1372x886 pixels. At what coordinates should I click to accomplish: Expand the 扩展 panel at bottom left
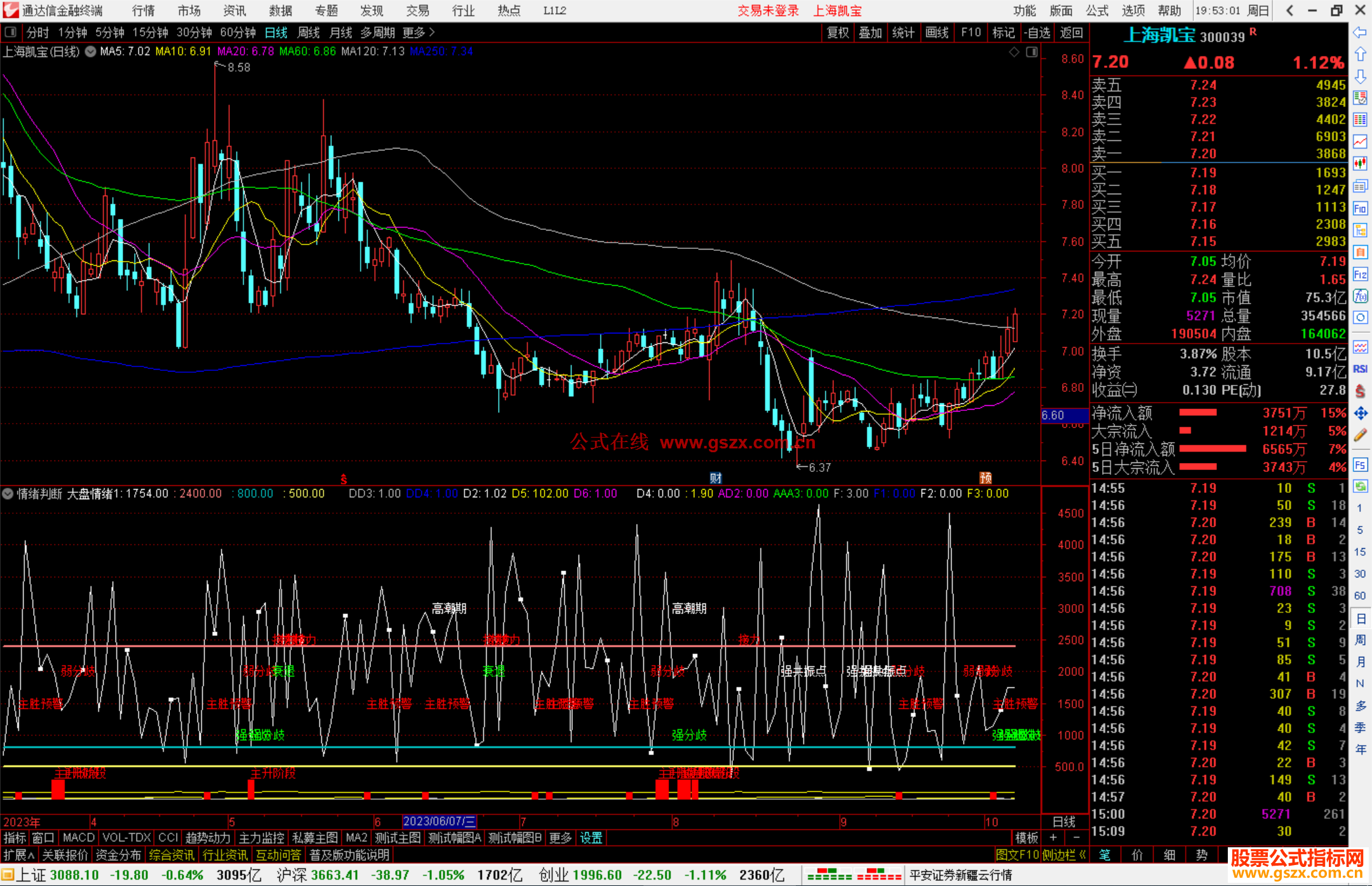pos(19,855)
